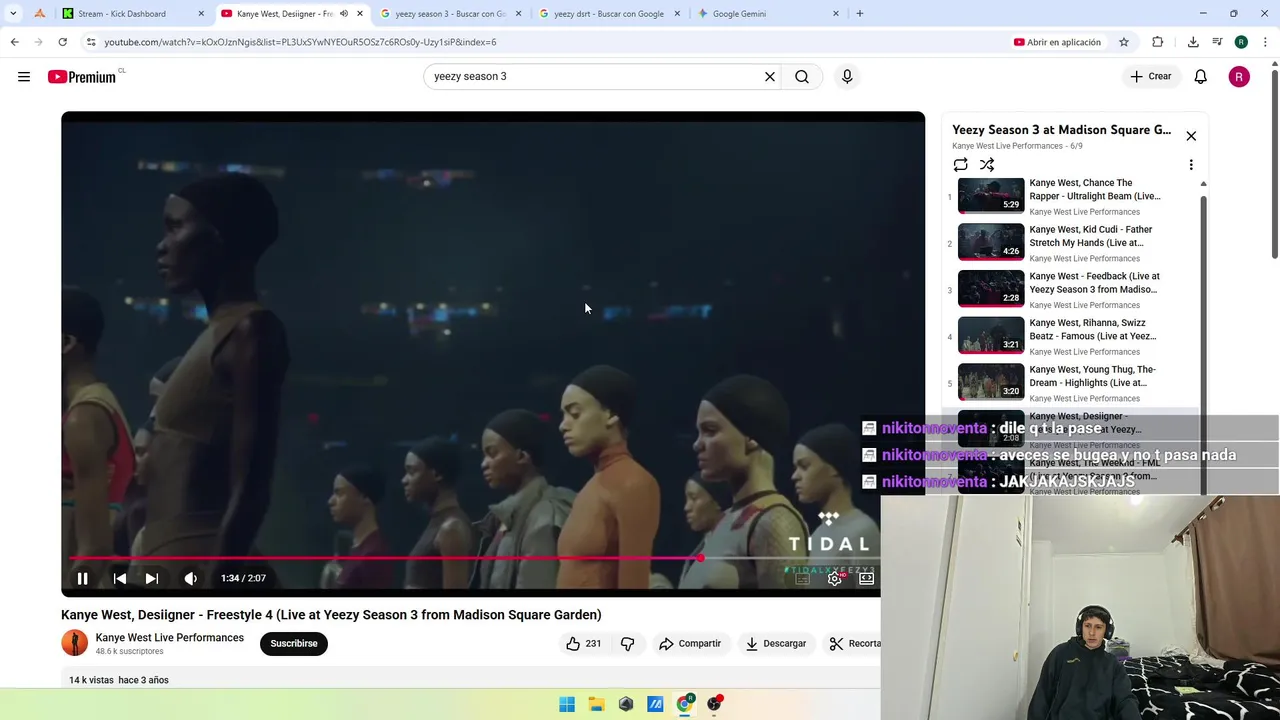Open playlist more options menu
The image size is (1280, 720).
(x=1191, y=165)
